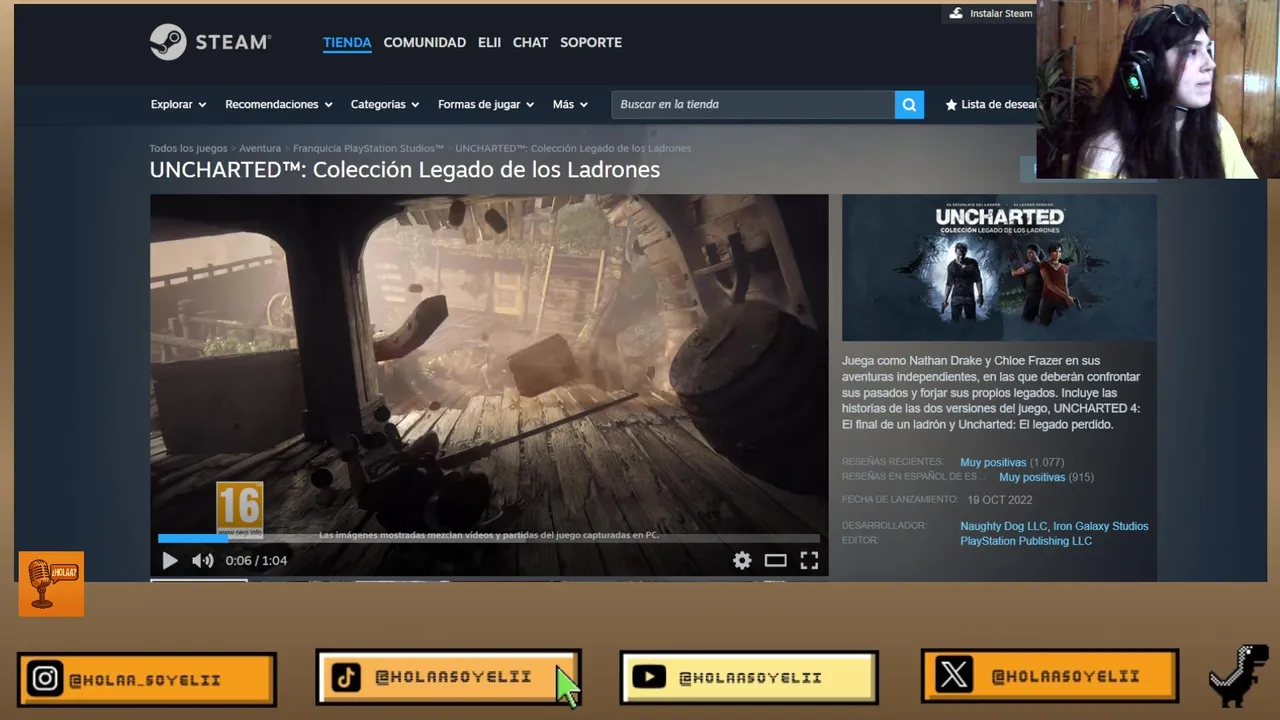
Task: Click the @HOLAA_SOYELII Instagram banner
Action: pos(147,680)
